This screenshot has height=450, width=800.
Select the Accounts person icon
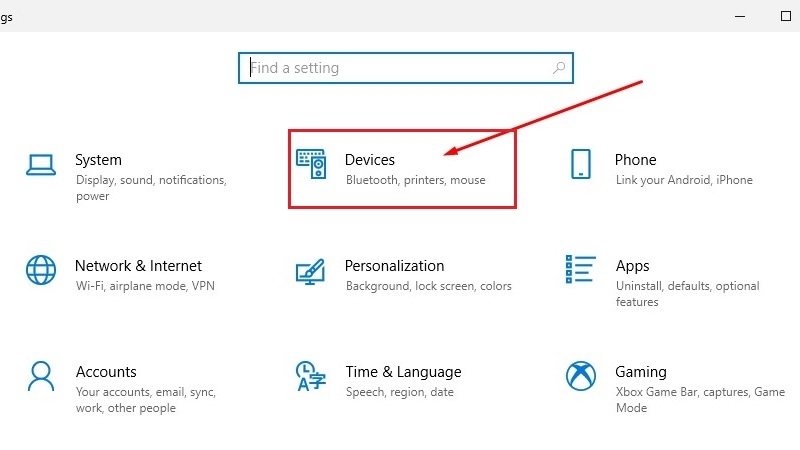click(41, 376)
